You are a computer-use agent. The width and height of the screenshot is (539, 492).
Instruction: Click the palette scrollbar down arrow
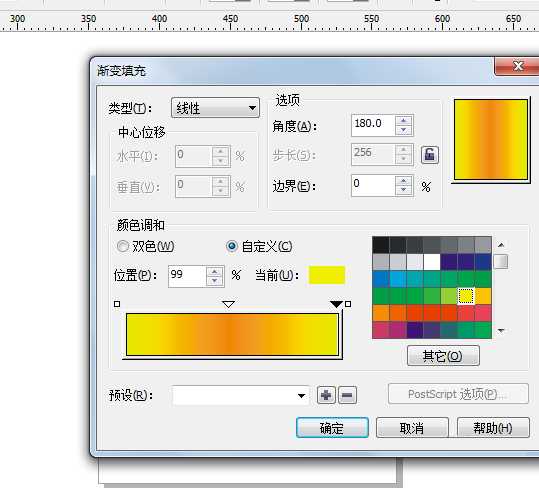click(x=501, y=331)
